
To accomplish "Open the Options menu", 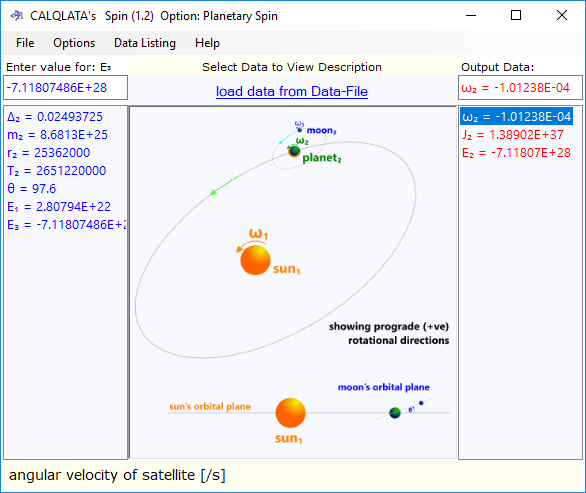I will point(74,43).
